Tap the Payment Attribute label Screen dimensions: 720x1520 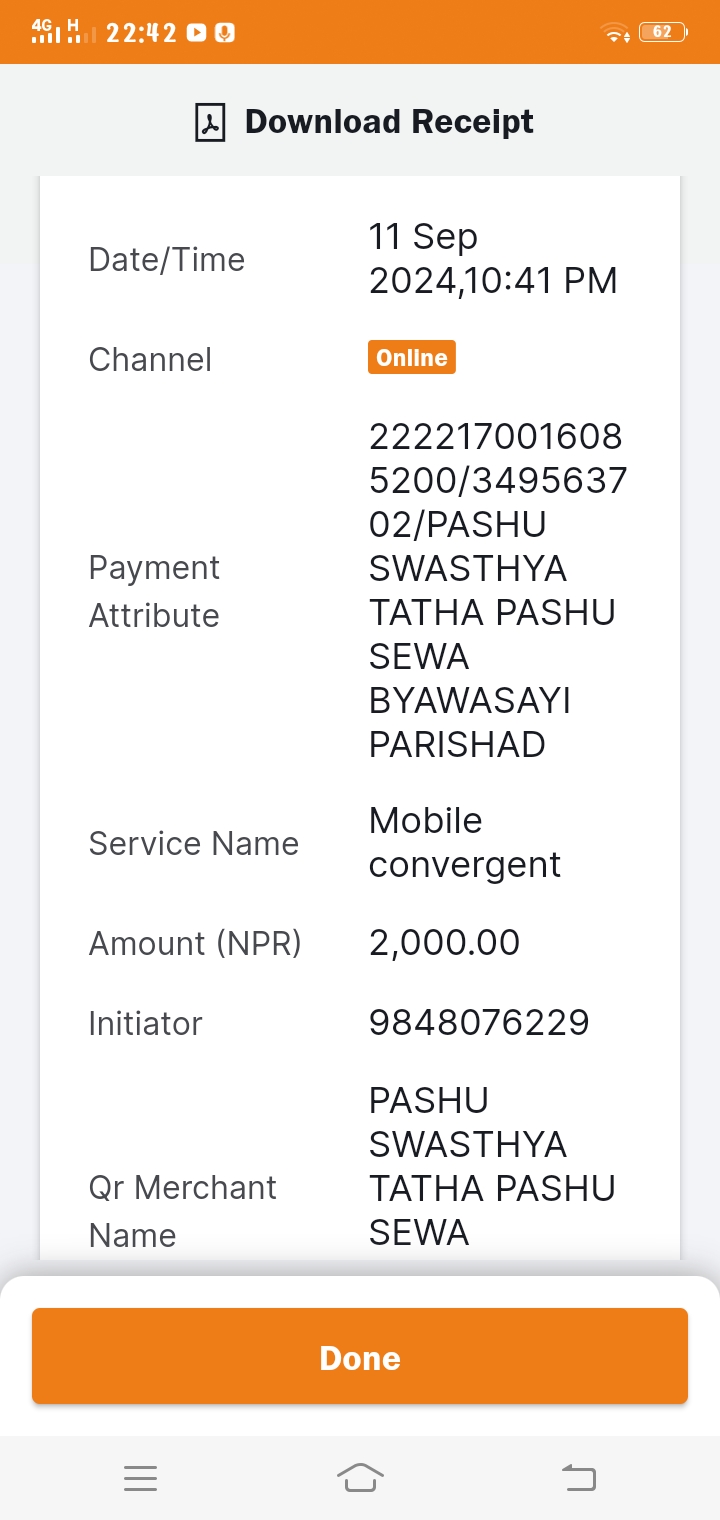(x=154, y=591)
